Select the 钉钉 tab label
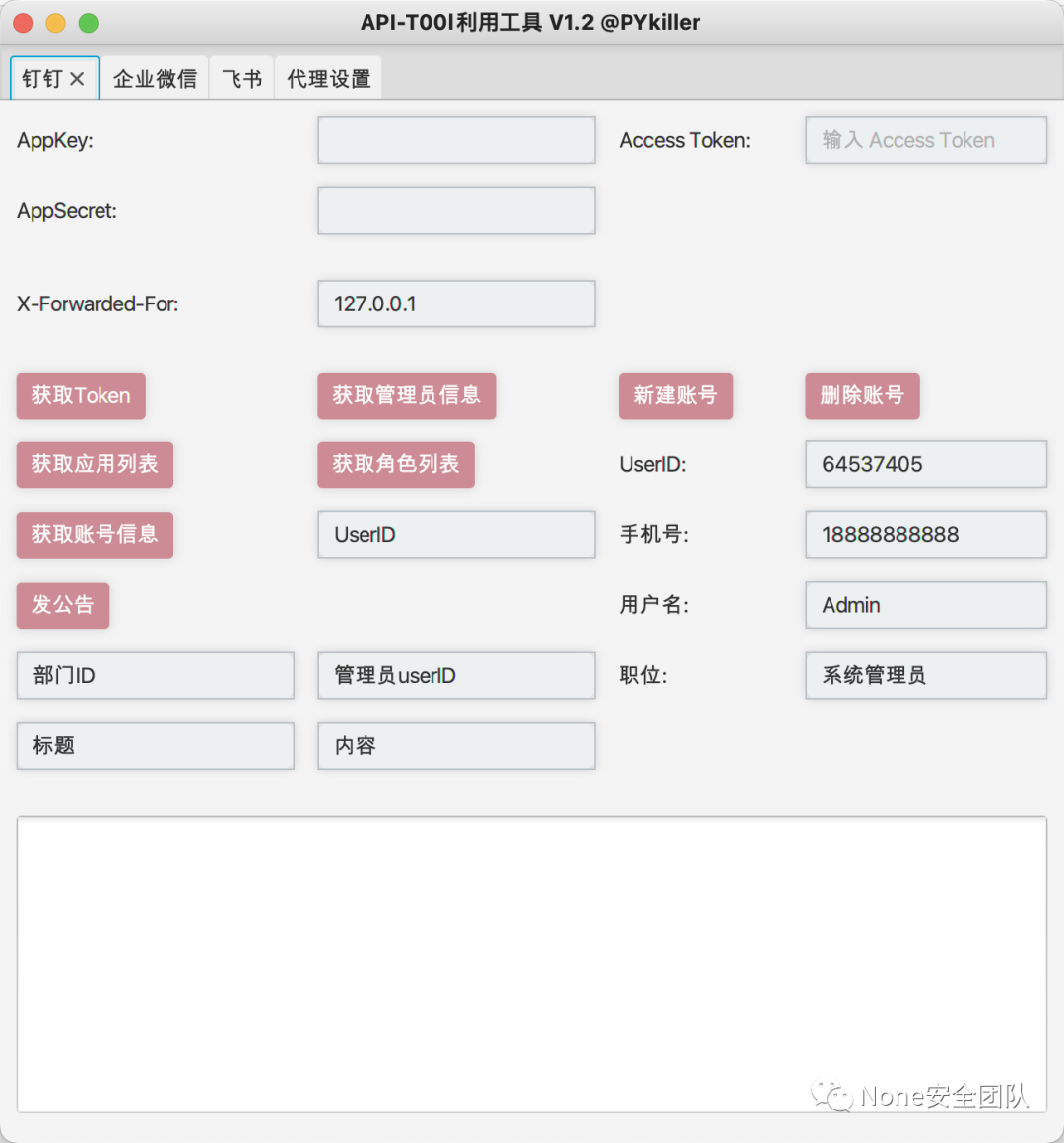The width and height of the screenshot is (1064, 1143). tap(41, 79)
